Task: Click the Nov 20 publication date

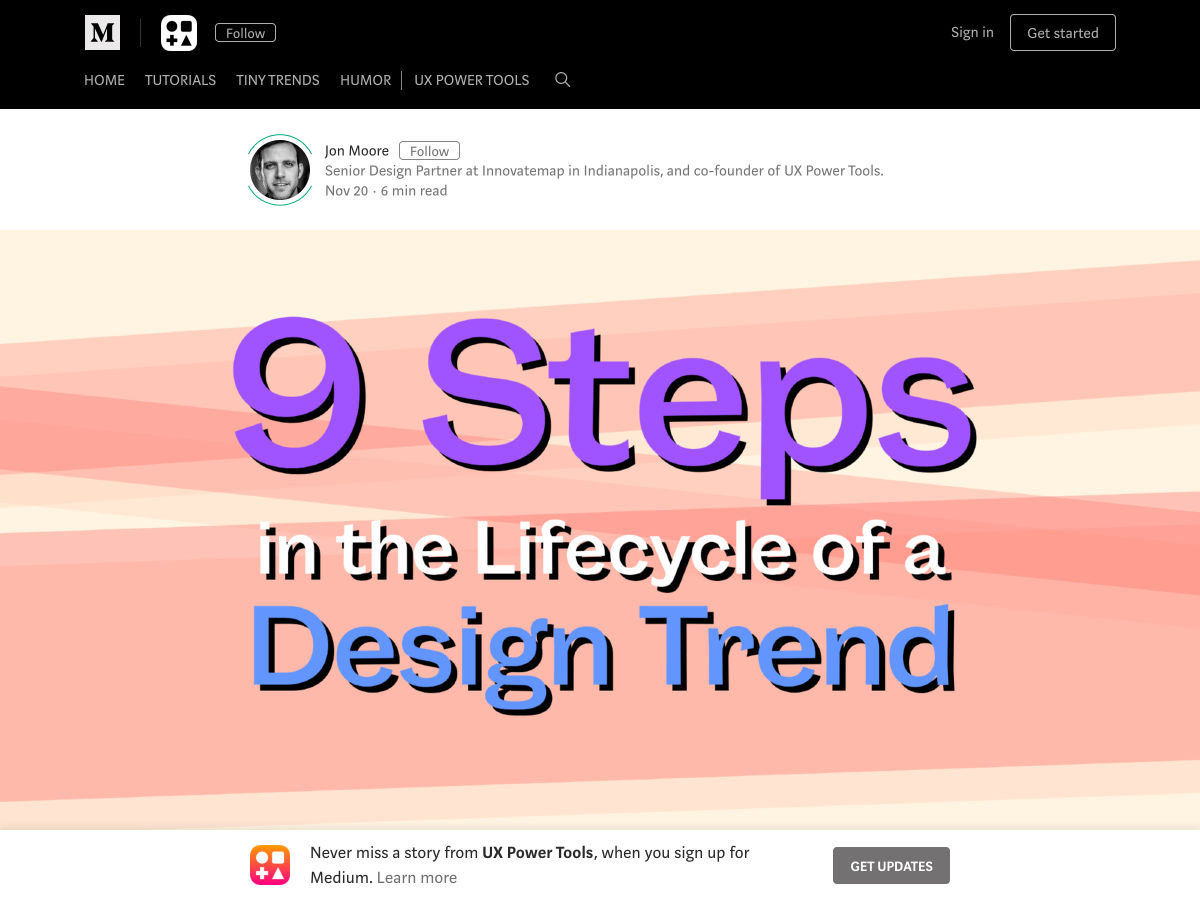Action: [346, 191]
